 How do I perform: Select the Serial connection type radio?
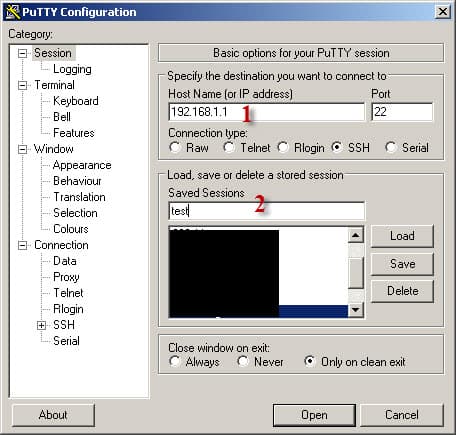pyautogui.click(x=391, y=147)
